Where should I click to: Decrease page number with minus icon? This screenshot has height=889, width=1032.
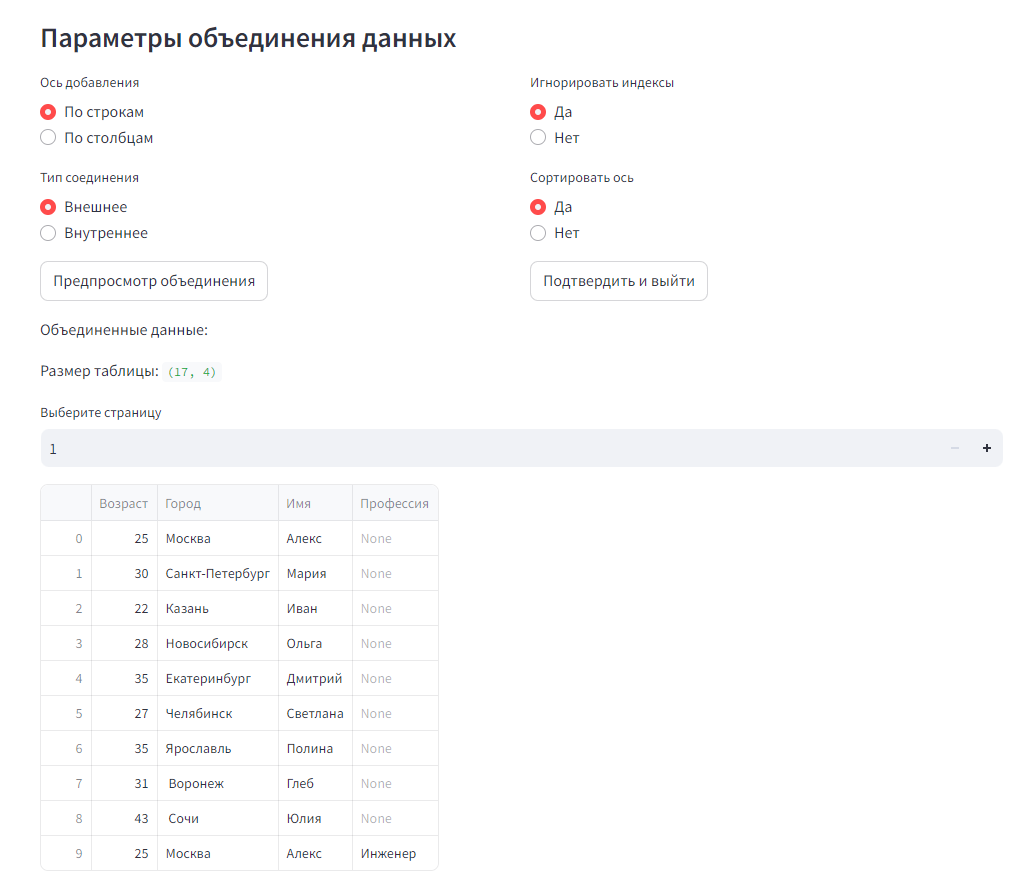pyautogui.click(x=955, y=448)
